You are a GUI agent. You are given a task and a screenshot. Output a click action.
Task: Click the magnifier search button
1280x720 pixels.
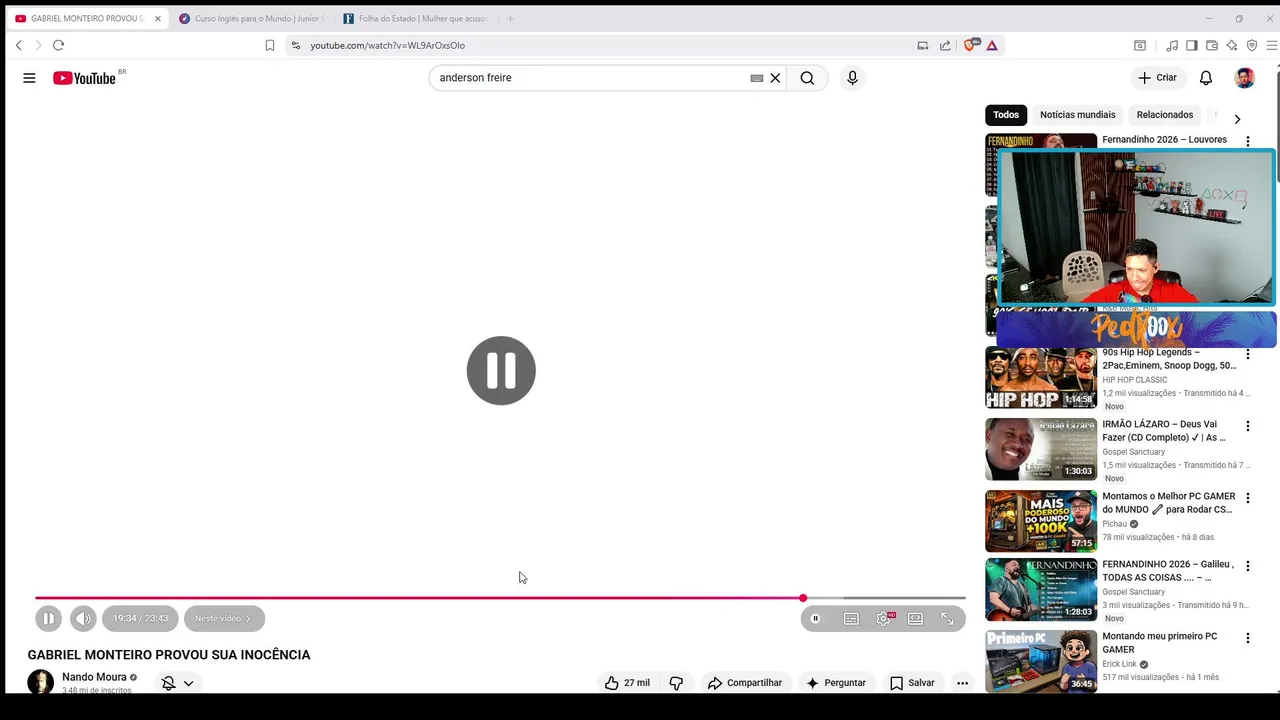coord(807,78)
